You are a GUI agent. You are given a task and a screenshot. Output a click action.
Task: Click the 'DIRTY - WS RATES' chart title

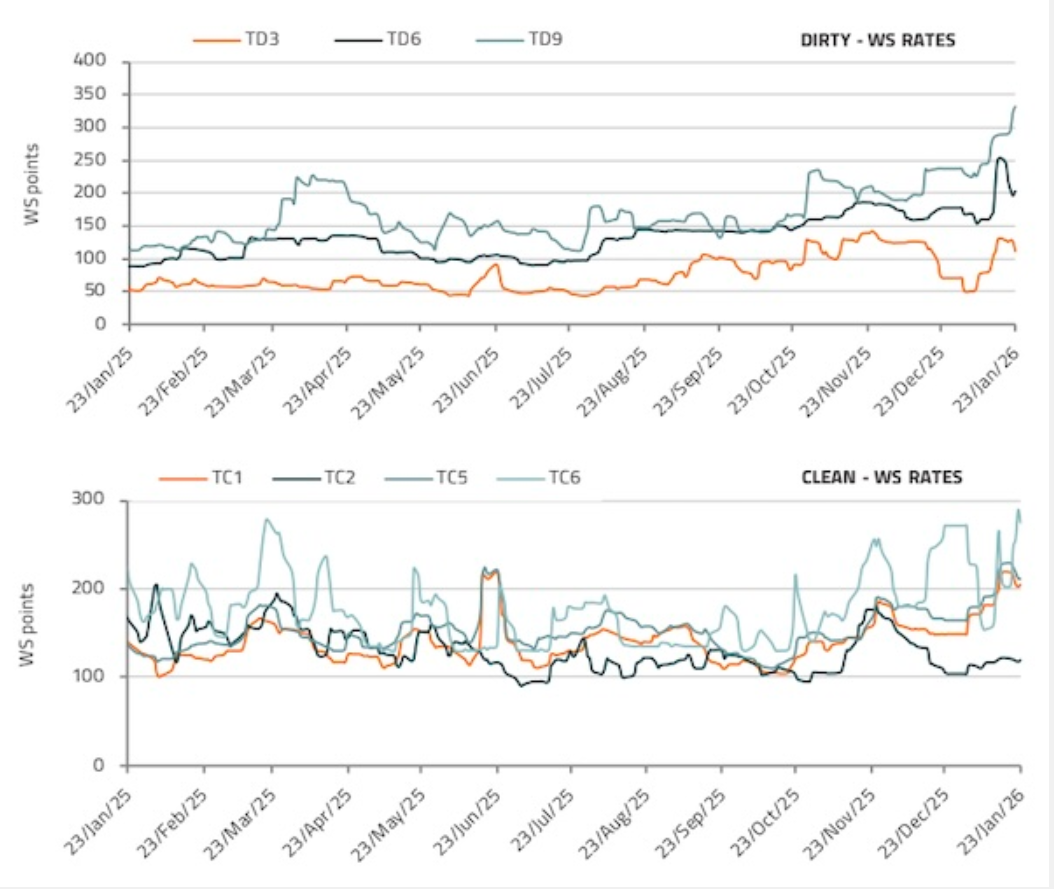pyautogui.click(x=877, y=41)
